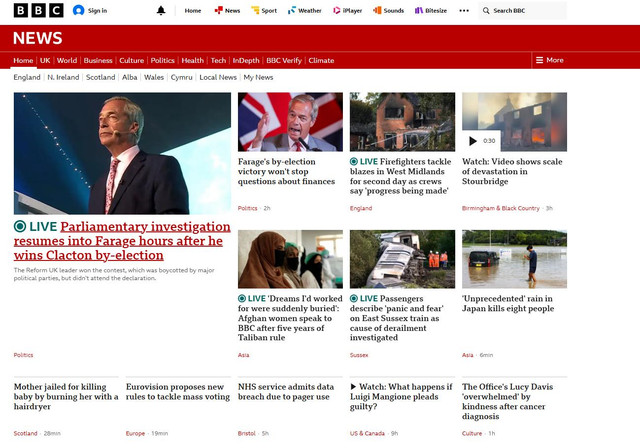The width and height of the screenshot is (640, 448).
Task: Open iPlayer in the top BBC bar
Action: [347, 11]
